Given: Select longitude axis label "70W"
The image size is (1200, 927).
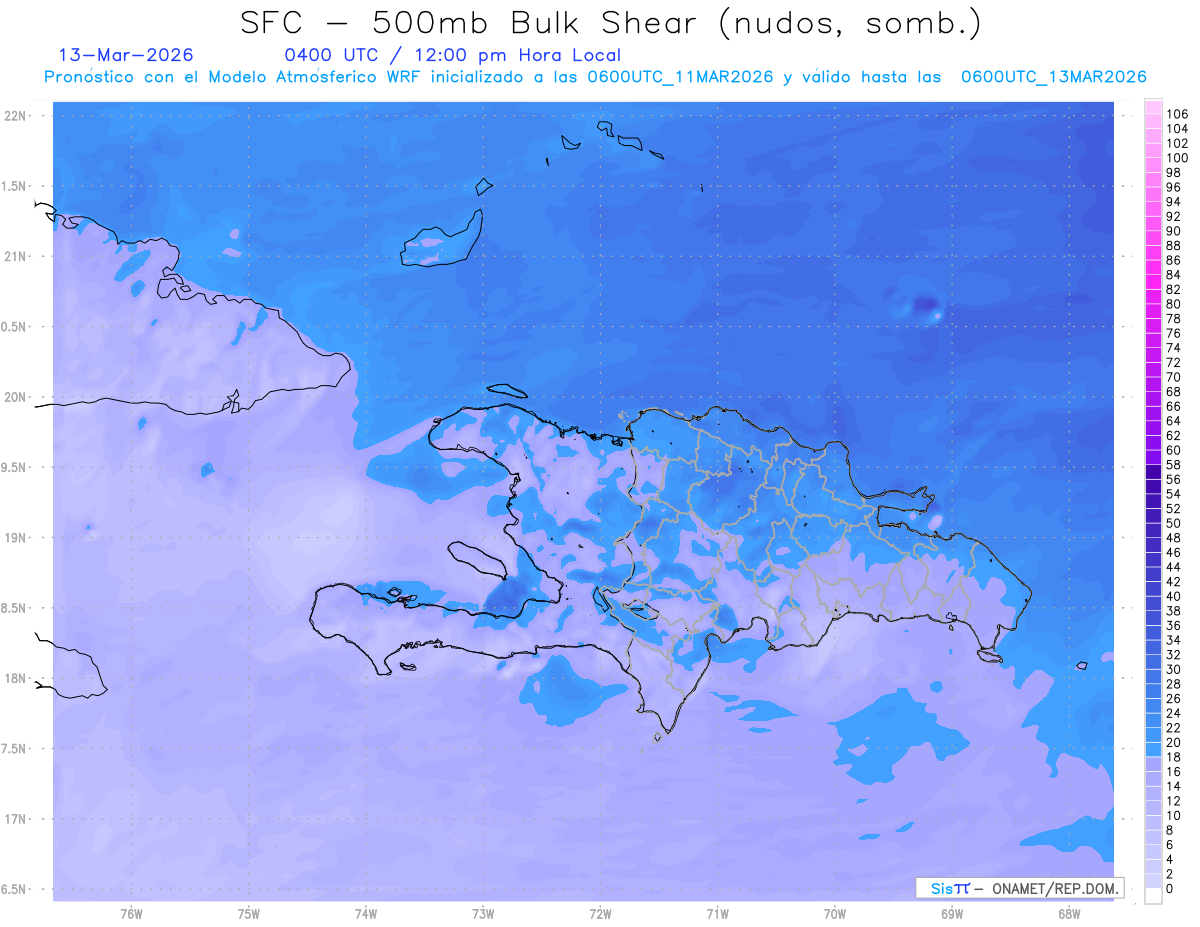Looking at the screenshot, I should pyautogui.click(x=835, y=914).
